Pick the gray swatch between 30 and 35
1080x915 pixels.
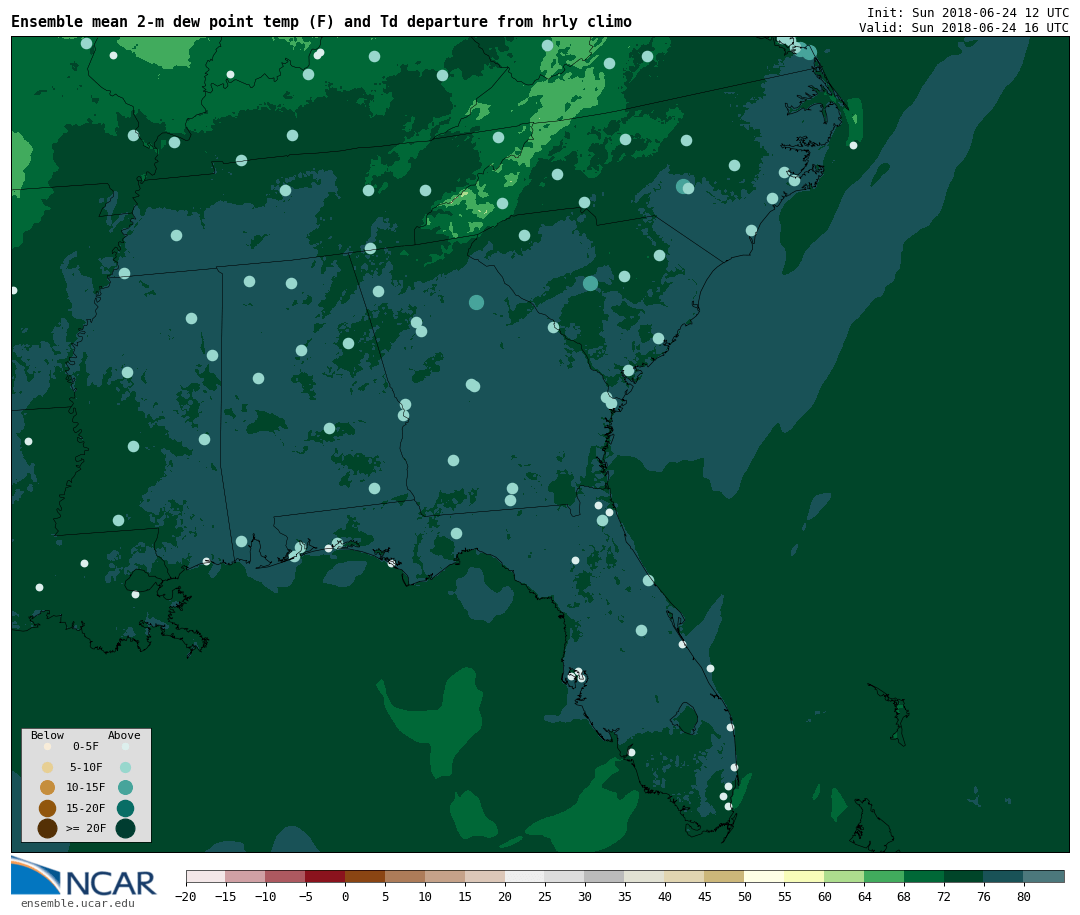point(605,876)
